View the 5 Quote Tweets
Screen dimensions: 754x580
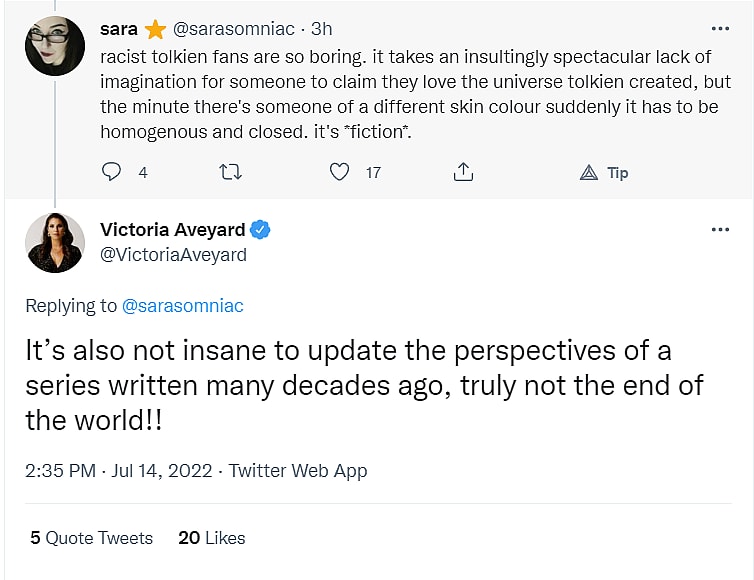(x=91, y=538)
